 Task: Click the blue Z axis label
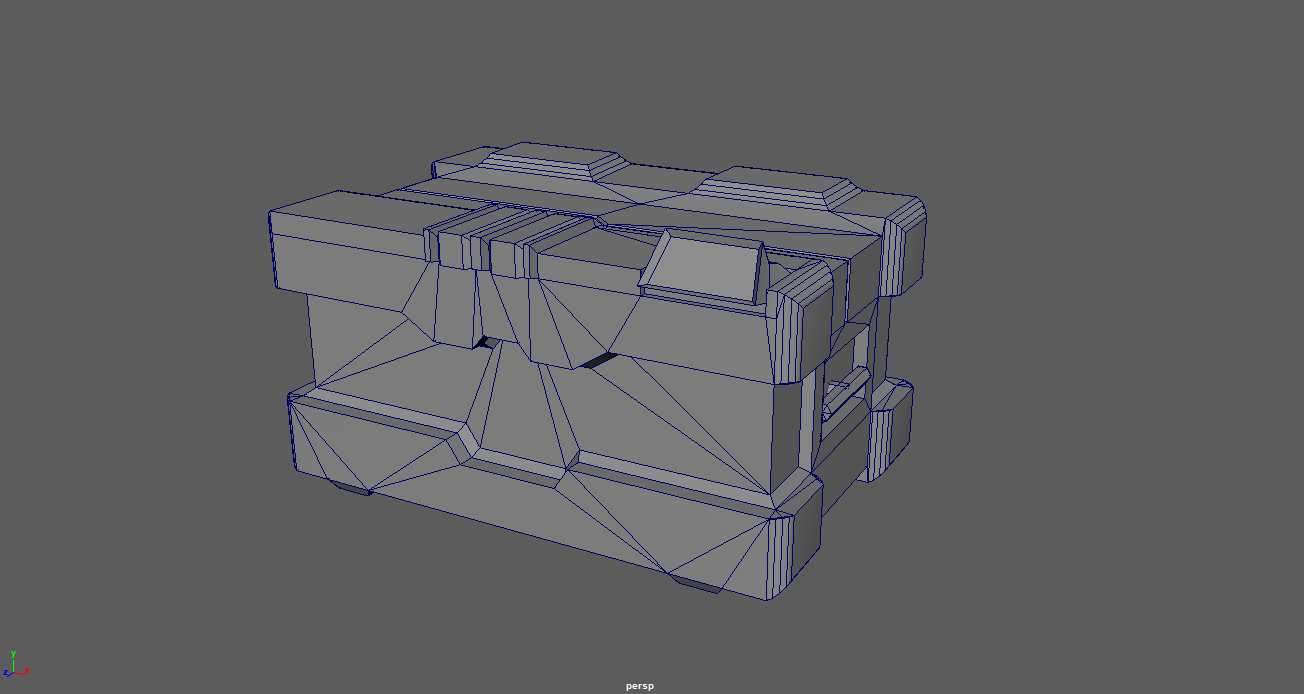pyautogui.click(x=5, y=674)
